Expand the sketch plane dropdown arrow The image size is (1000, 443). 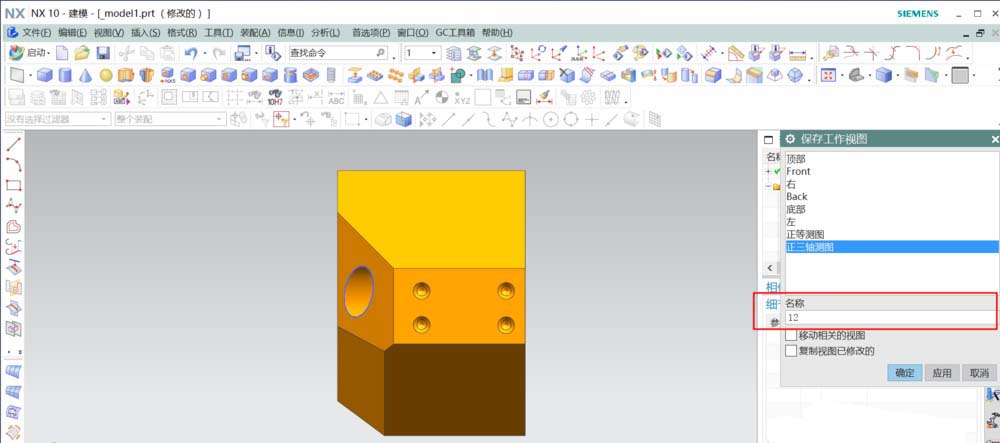coord(29,76)
